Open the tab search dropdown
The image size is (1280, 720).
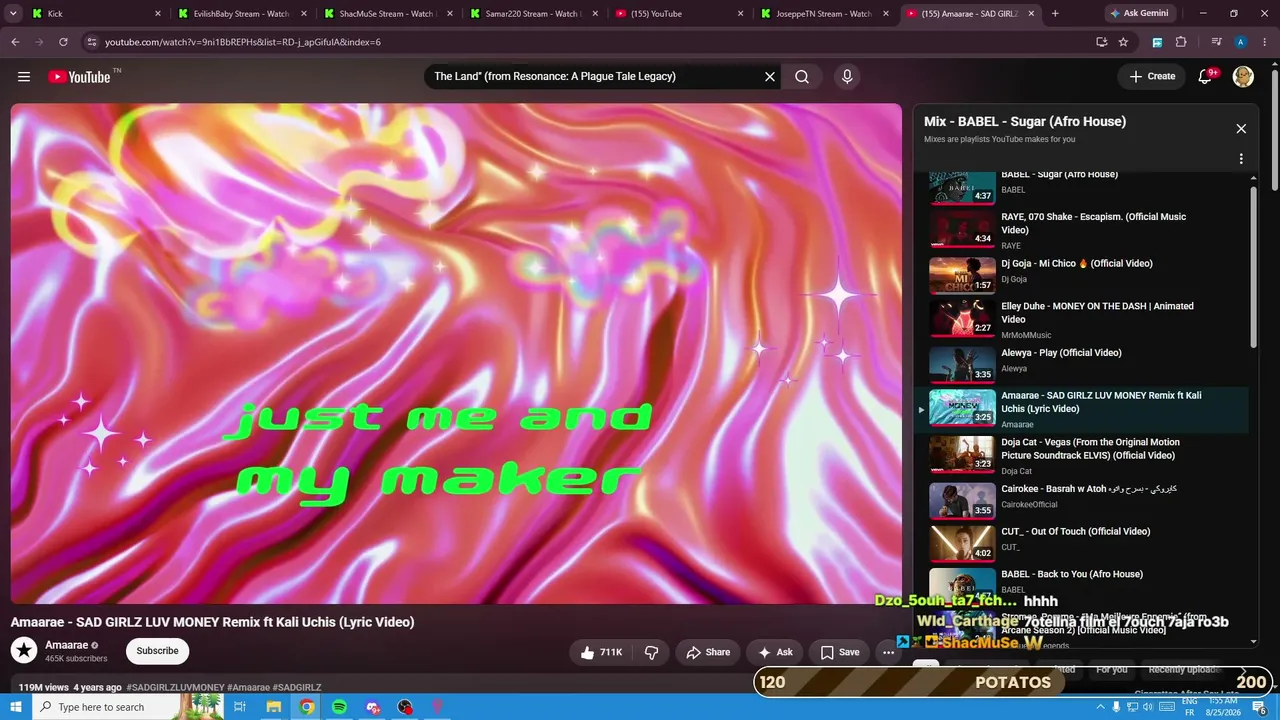(13, 14)
